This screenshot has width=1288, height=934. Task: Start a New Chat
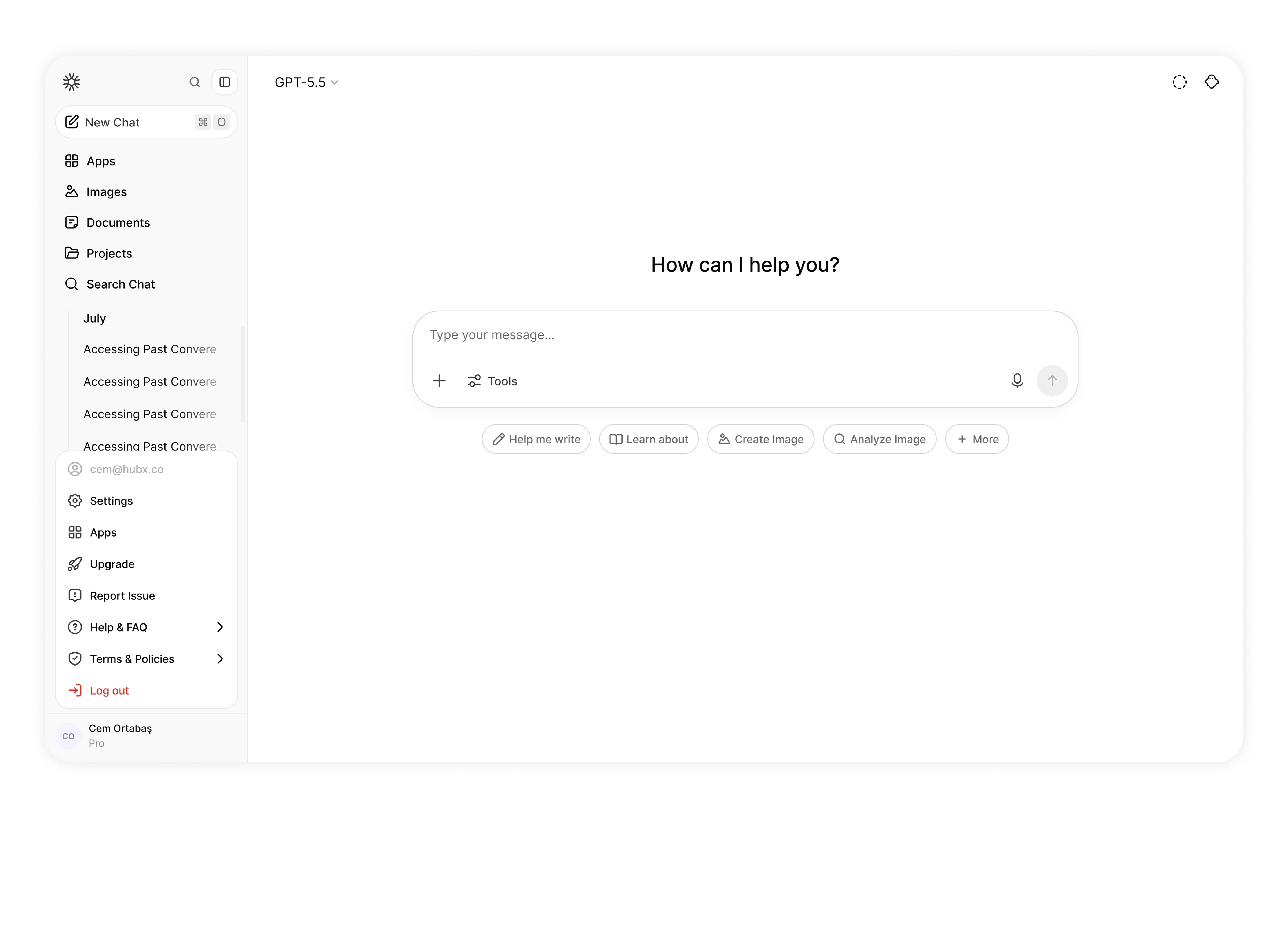click(147, 122)
